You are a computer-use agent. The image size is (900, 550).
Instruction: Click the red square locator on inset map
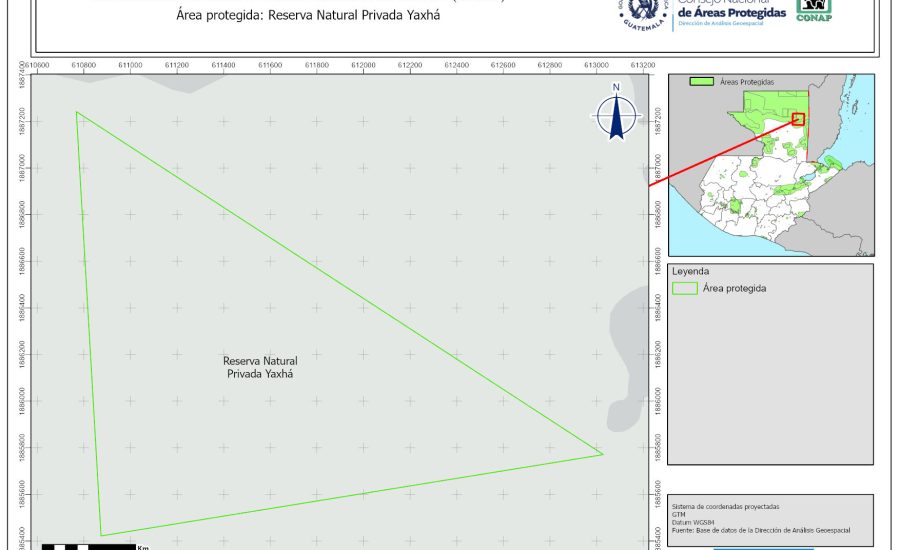[798, 119]
